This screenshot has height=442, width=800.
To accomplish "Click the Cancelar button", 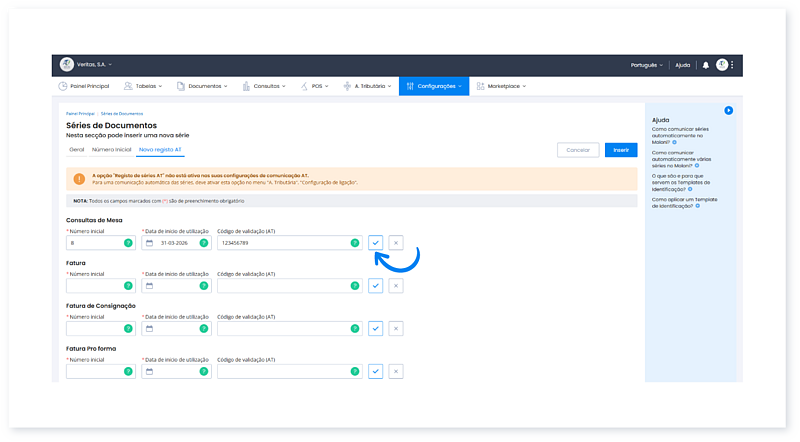I will coord(578,150).
